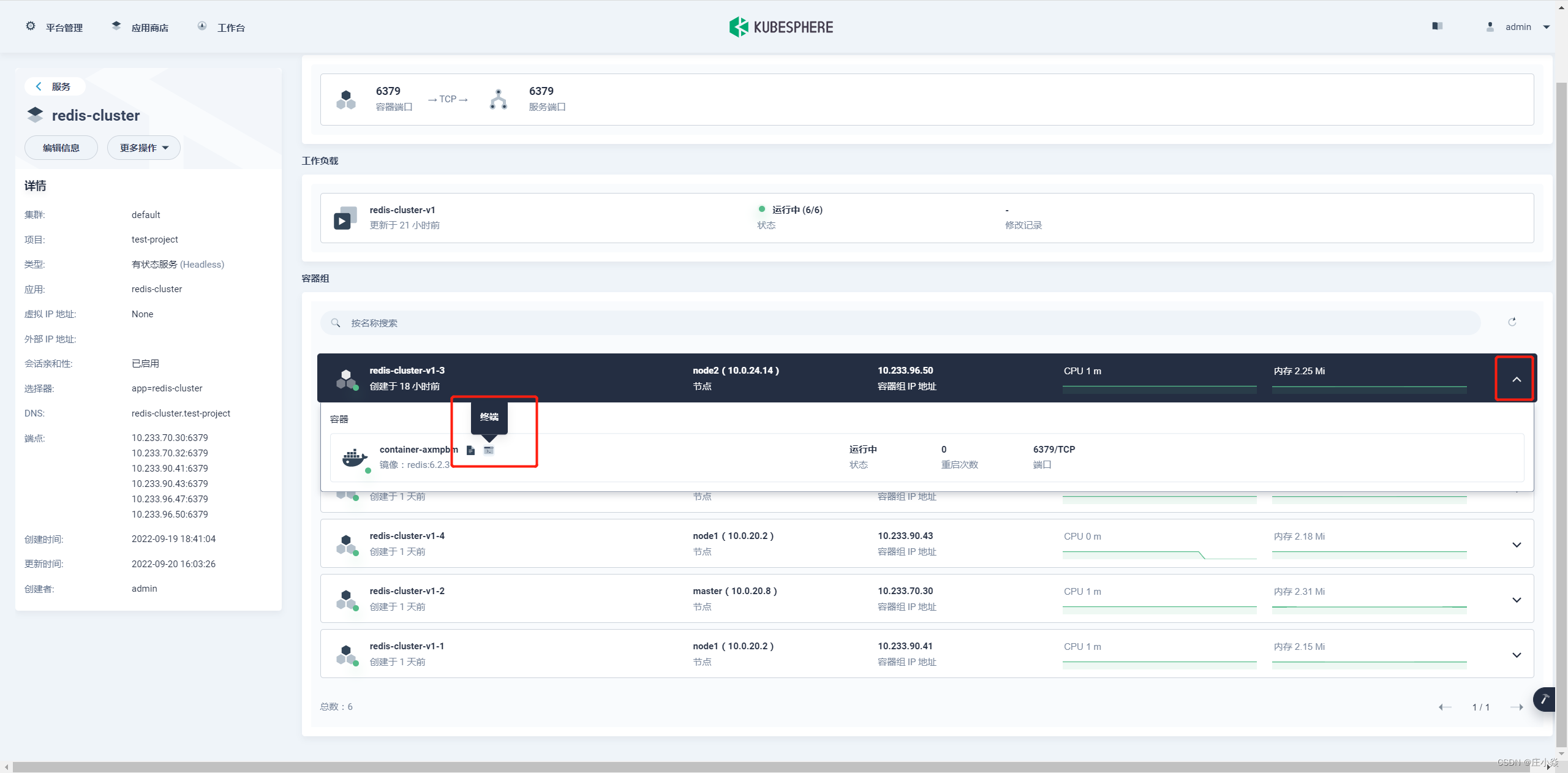Open the admin user dropdown
Viewport: 1568px width, 773px height.
point(1519,27)
